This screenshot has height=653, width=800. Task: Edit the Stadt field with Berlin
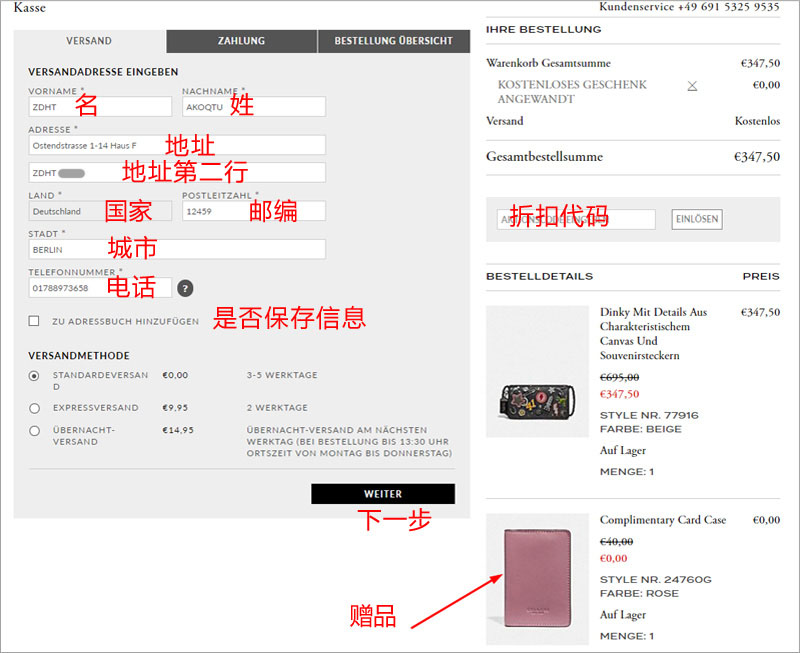[177, 249]
